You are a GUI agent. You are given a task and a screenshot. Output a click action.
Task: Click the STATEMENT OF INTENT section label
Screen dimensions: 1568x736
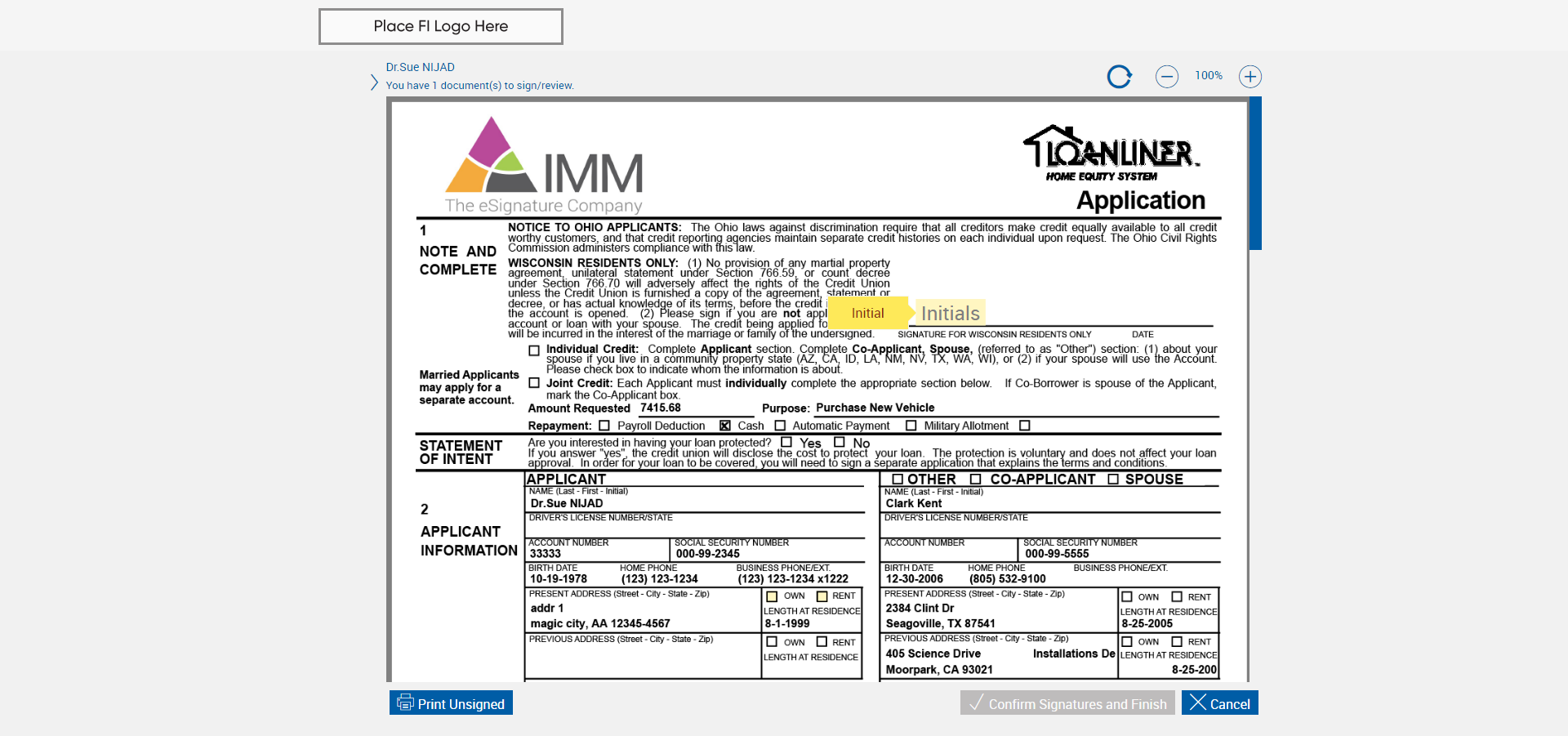(461, 453)
